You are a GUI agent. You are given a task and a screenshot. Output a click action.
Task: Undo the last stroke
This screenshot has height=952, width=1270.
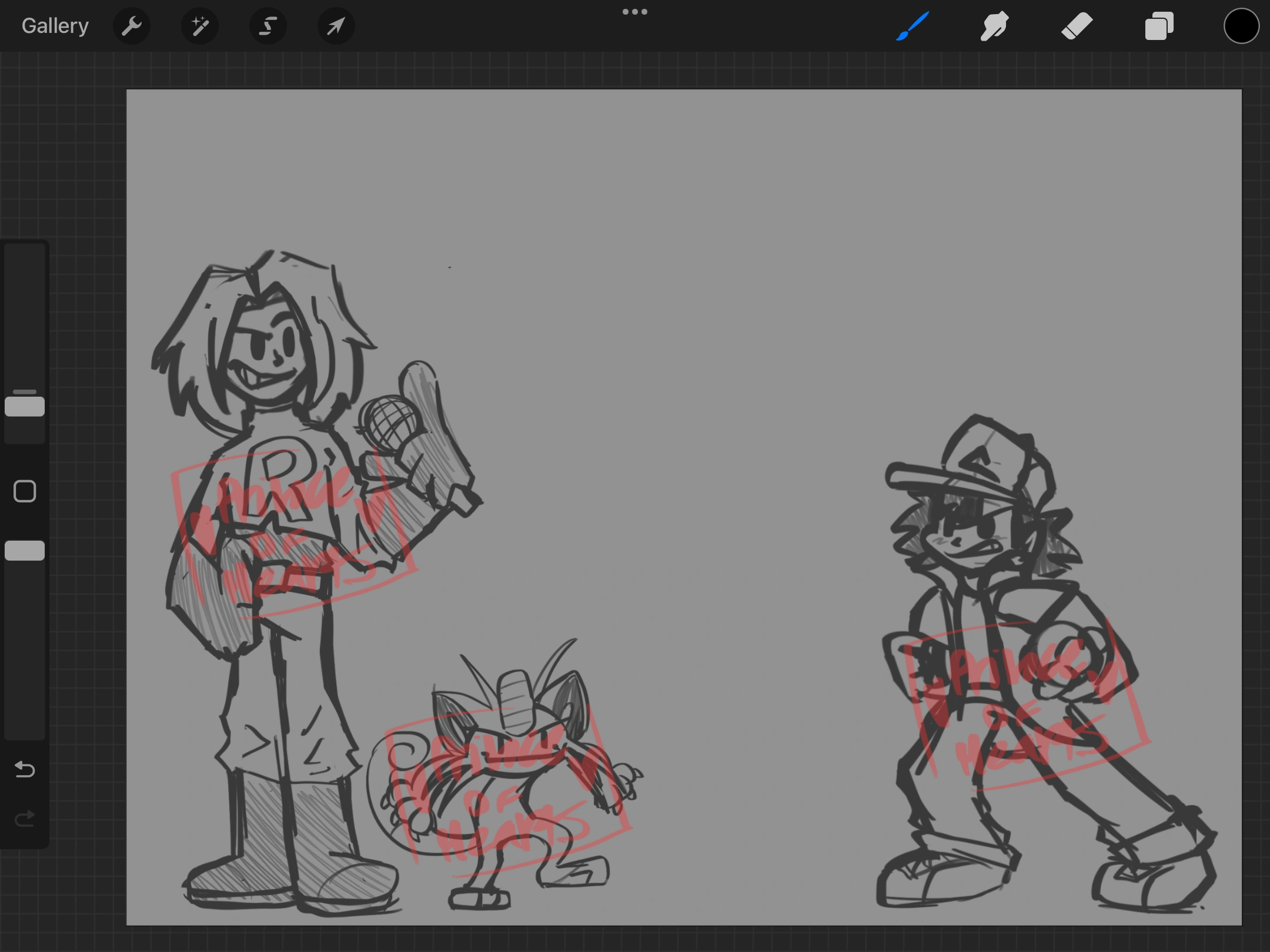tap(25, 770)
